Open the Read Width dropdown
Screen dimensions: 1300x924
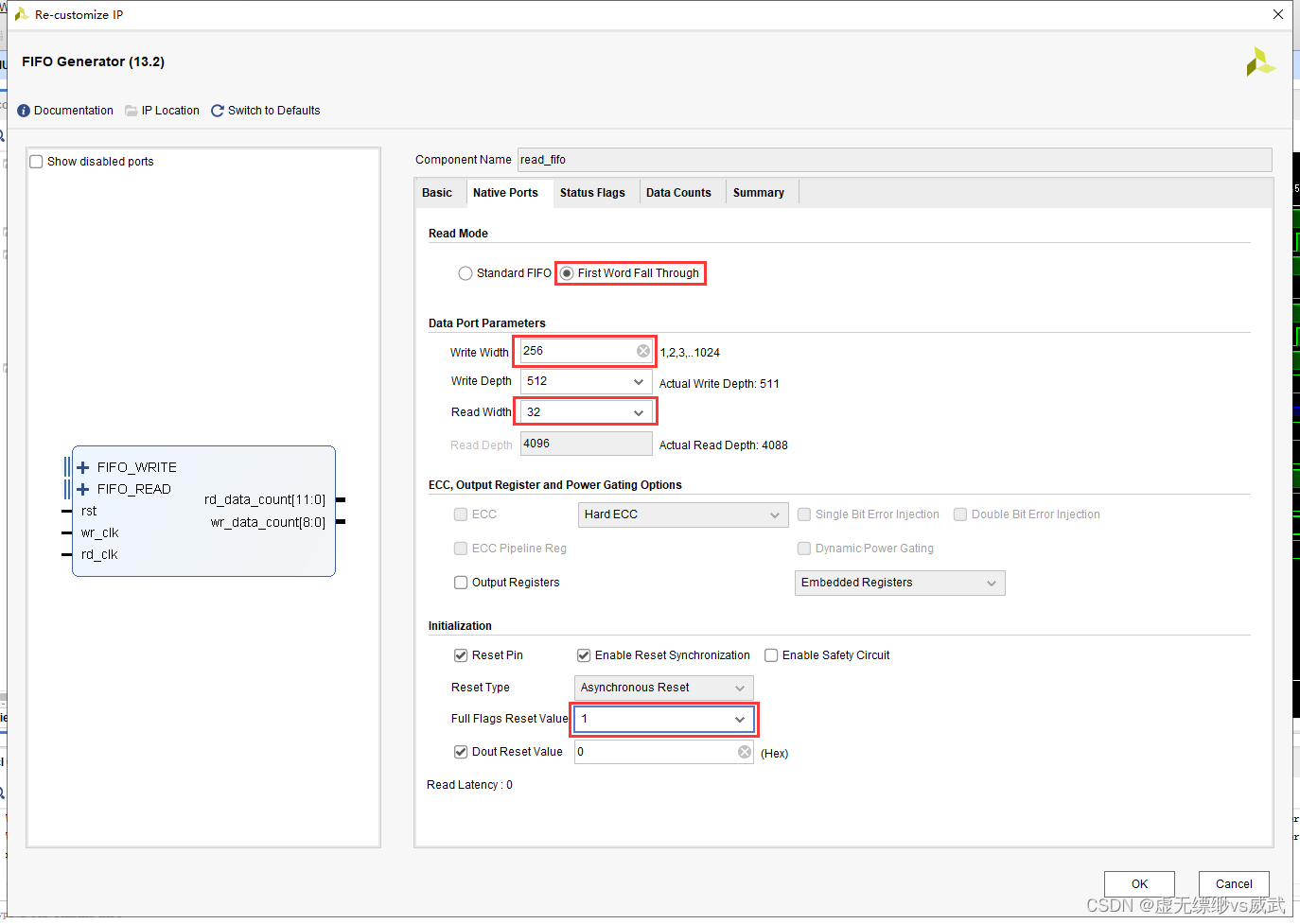[586, 412]
